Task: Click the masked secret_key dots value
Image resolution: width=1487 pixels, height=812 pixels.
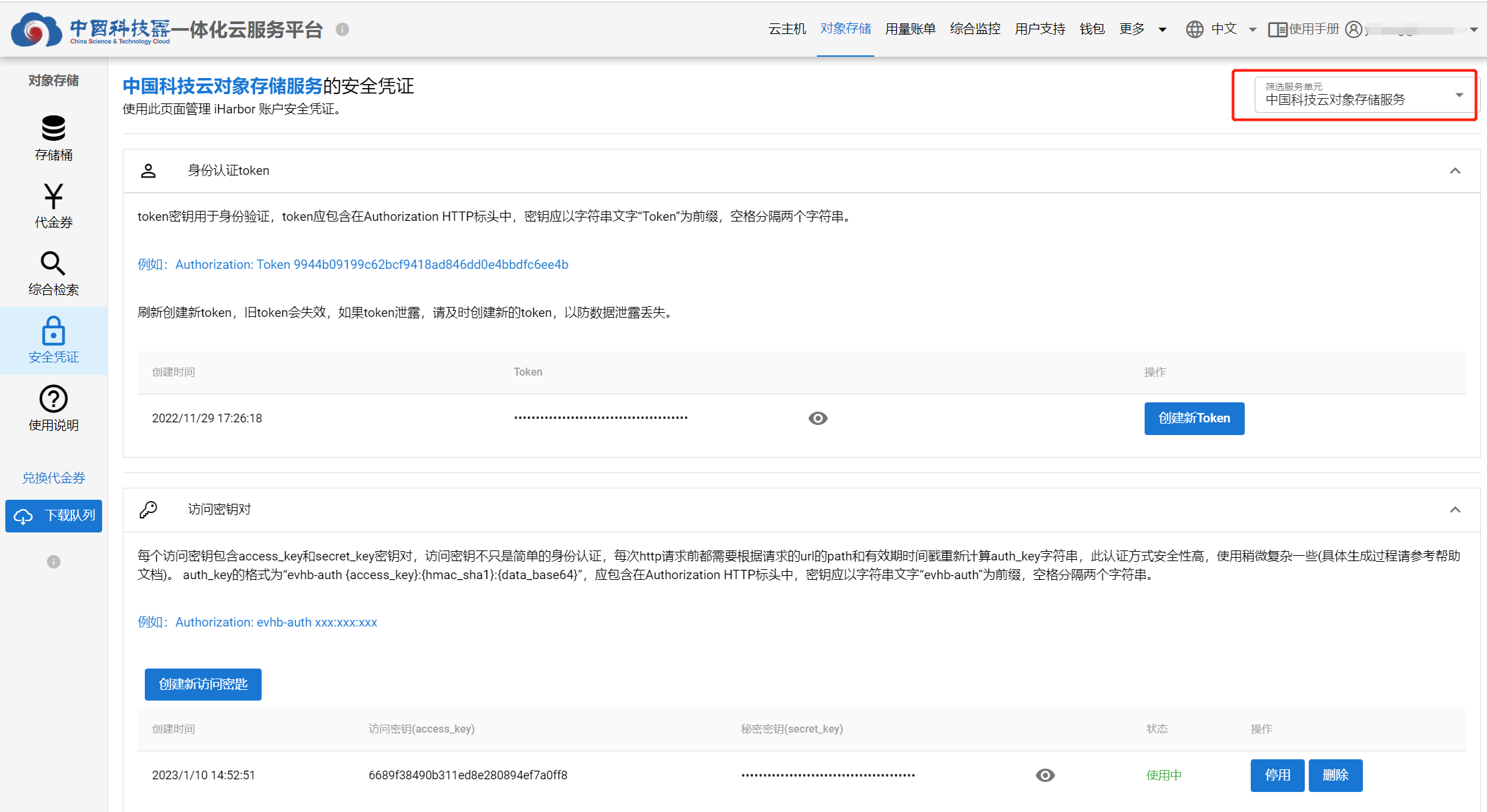Action: [x=828, y=775]
